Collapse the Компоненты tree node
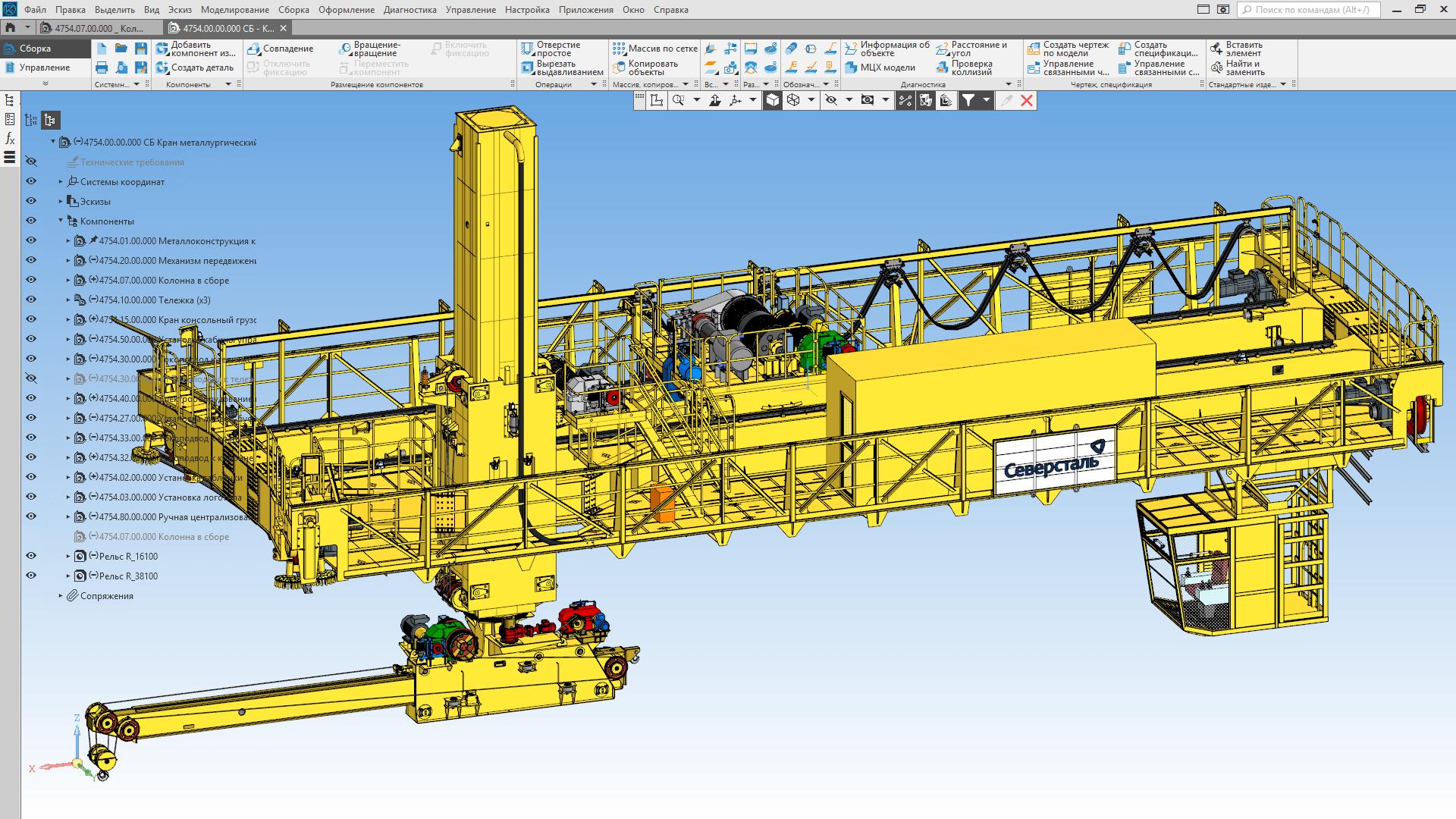The image size is (1456, 819). click(x=61, y=221)
